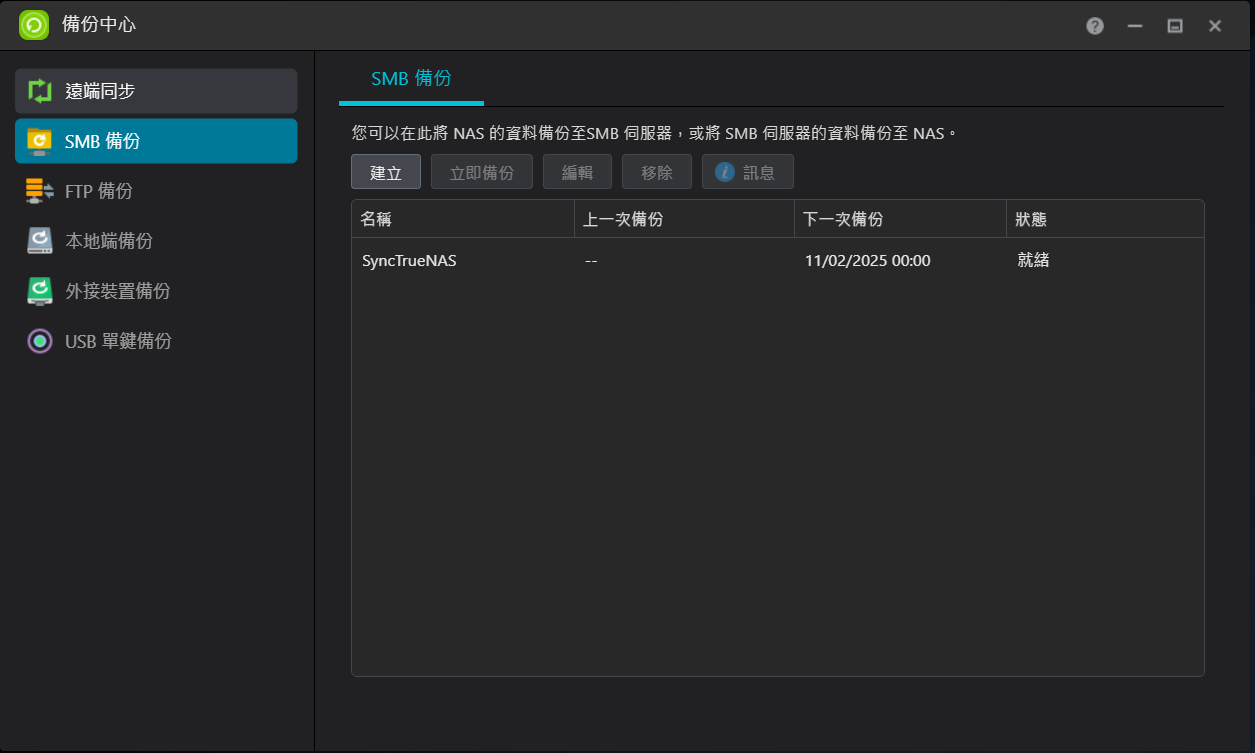Click the SMB 備份 sidebar icon

pos(40,141)
